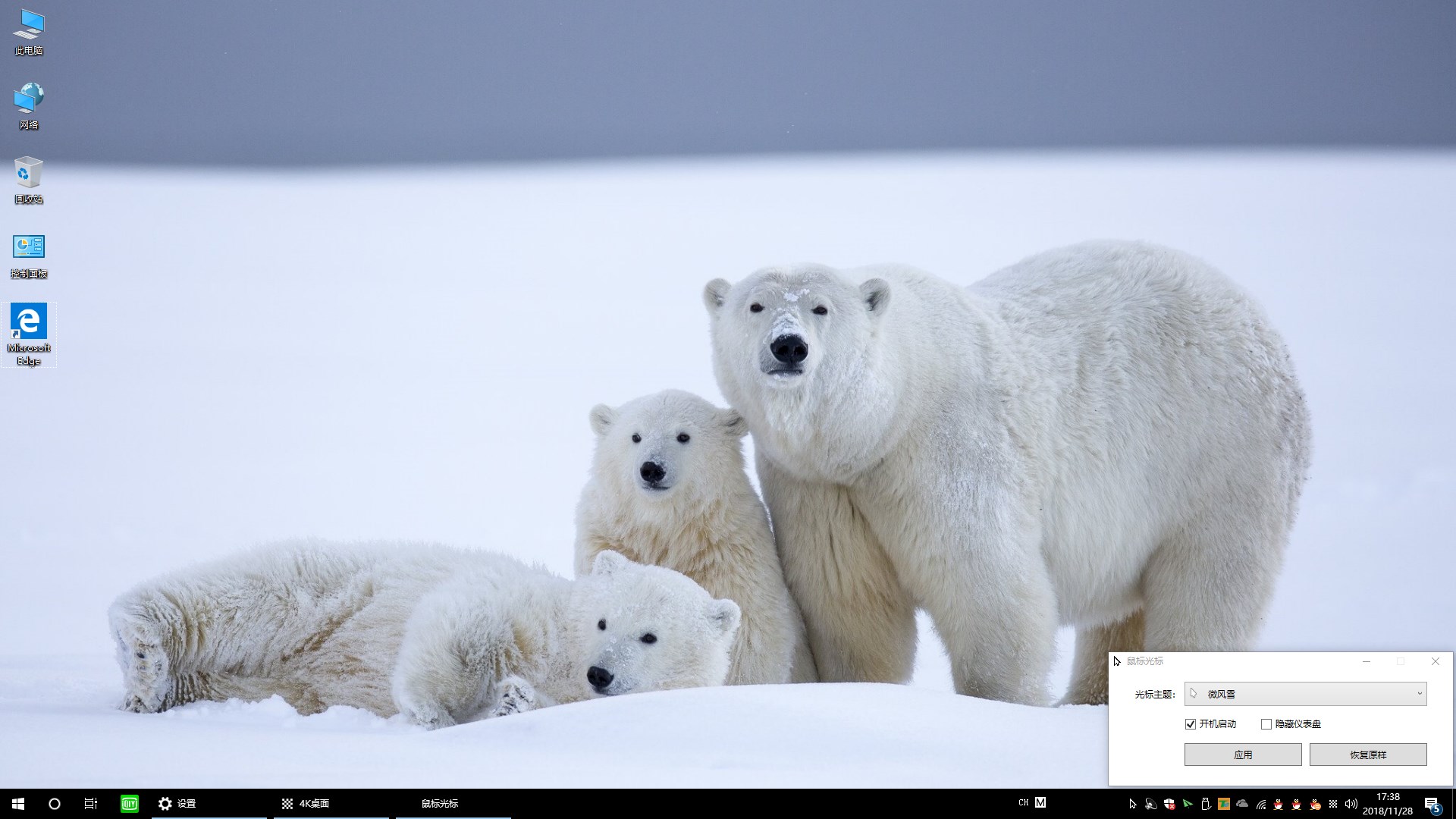Click the Cortana circle icon

coord(55,803)
